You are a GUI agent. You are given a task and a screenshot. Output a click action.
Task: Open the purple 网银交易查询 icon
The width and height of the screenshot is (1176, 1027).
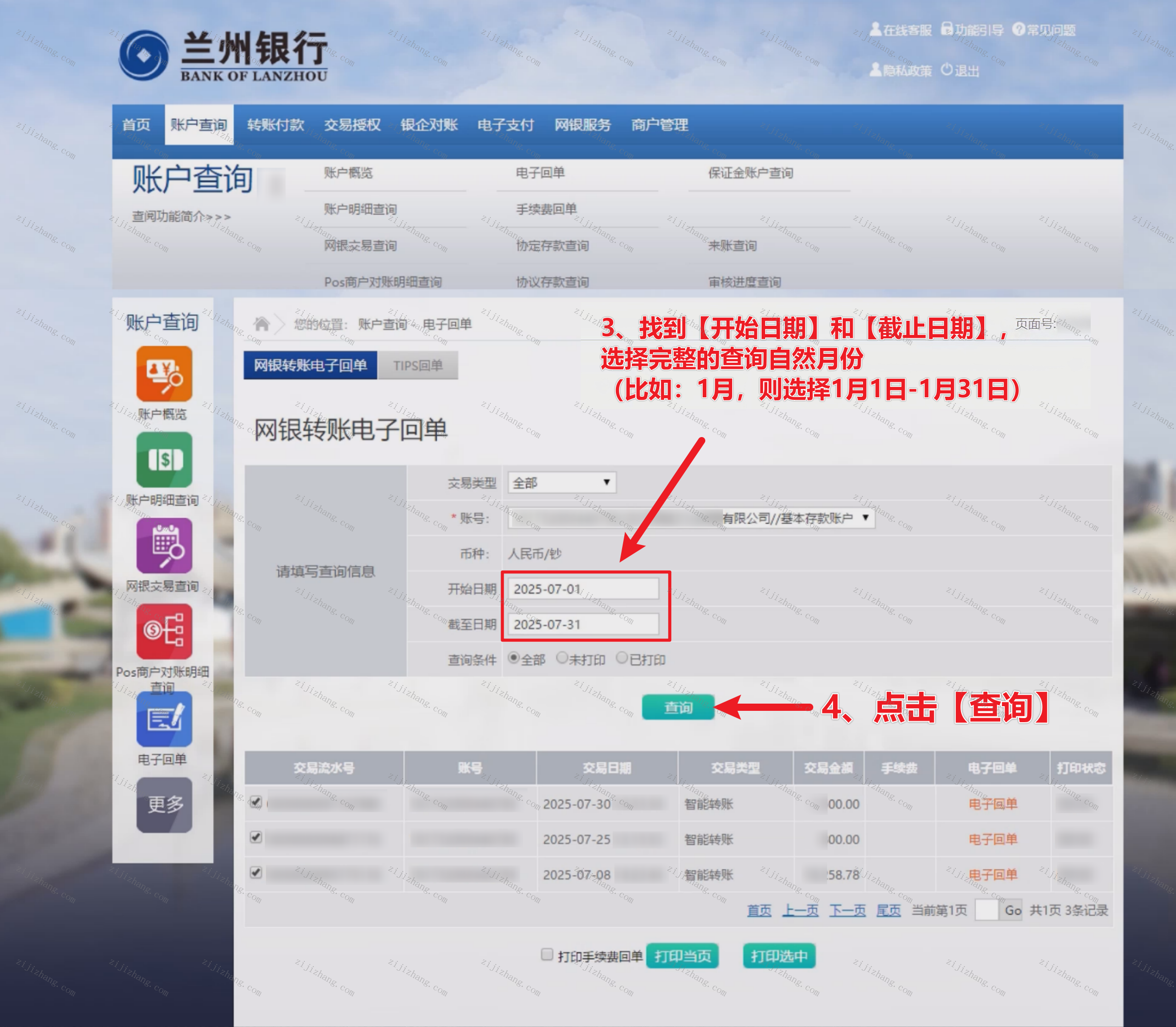coord(164,546)
